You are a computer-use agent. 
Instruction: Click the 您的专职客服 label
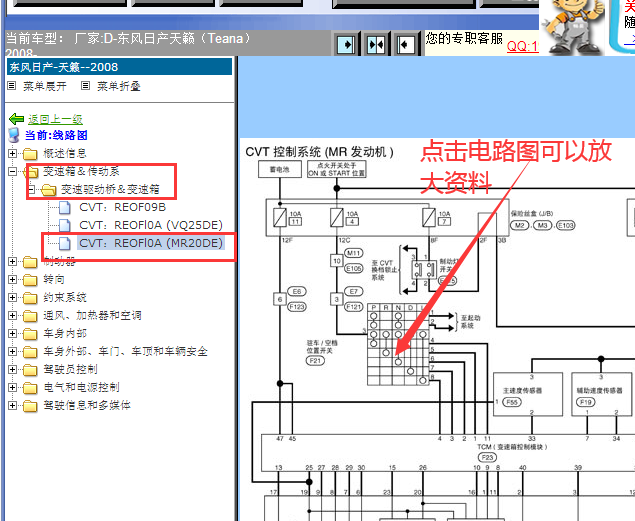pyautogui.click(x=464, y=39)
